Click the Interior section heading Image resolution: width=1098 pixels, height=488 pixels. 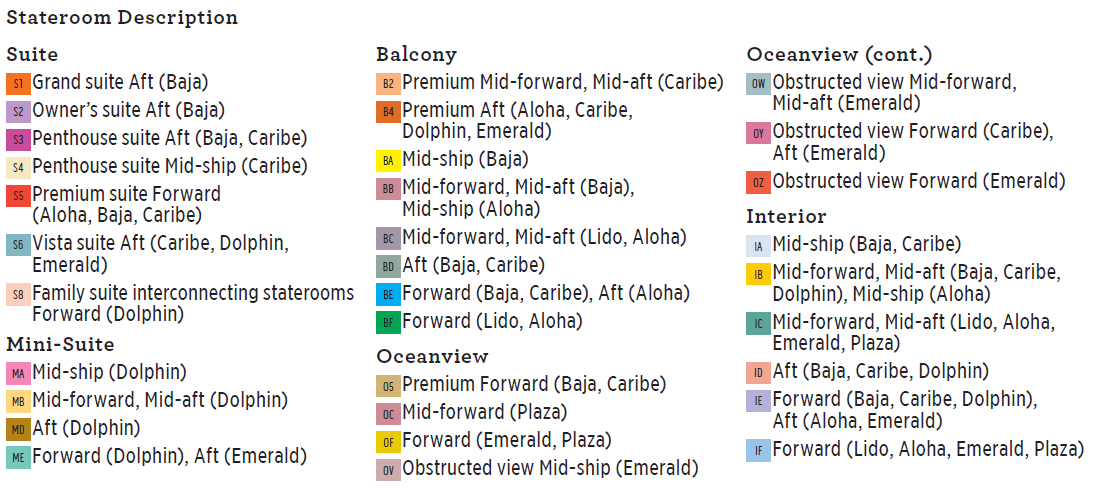click(786, 216)
